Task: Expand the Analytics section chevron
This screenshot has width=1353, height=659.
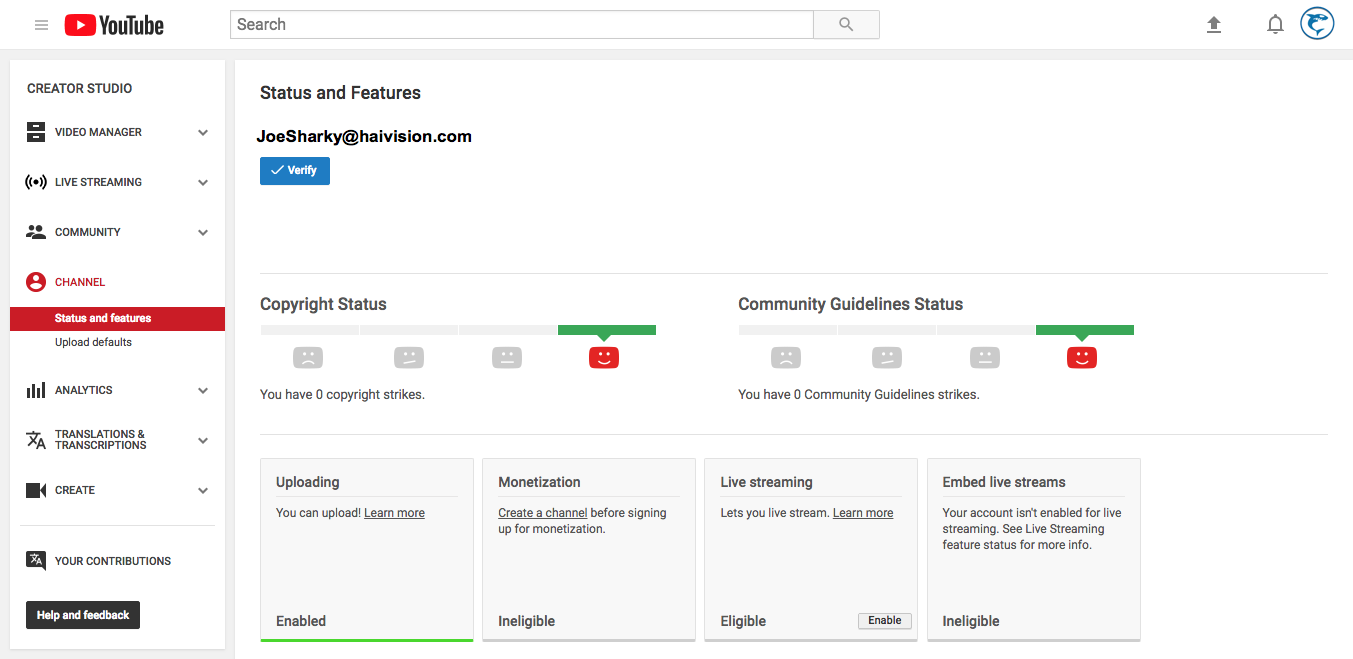Action: point(203,391)
